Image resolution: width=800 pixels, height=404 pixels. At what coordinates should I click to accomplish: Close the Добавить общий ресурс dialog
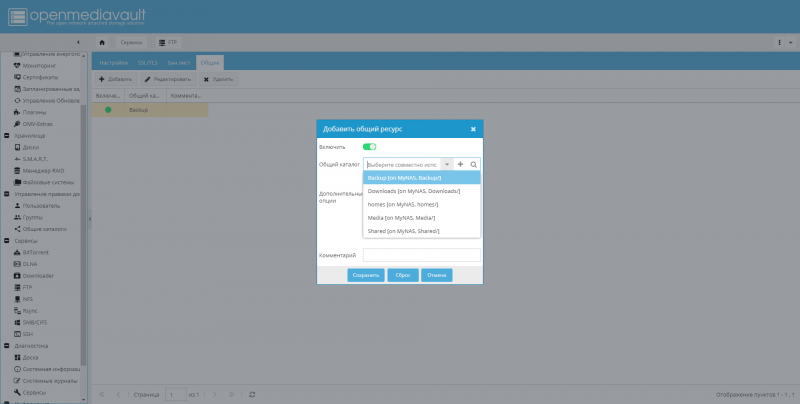click(473, 129)
